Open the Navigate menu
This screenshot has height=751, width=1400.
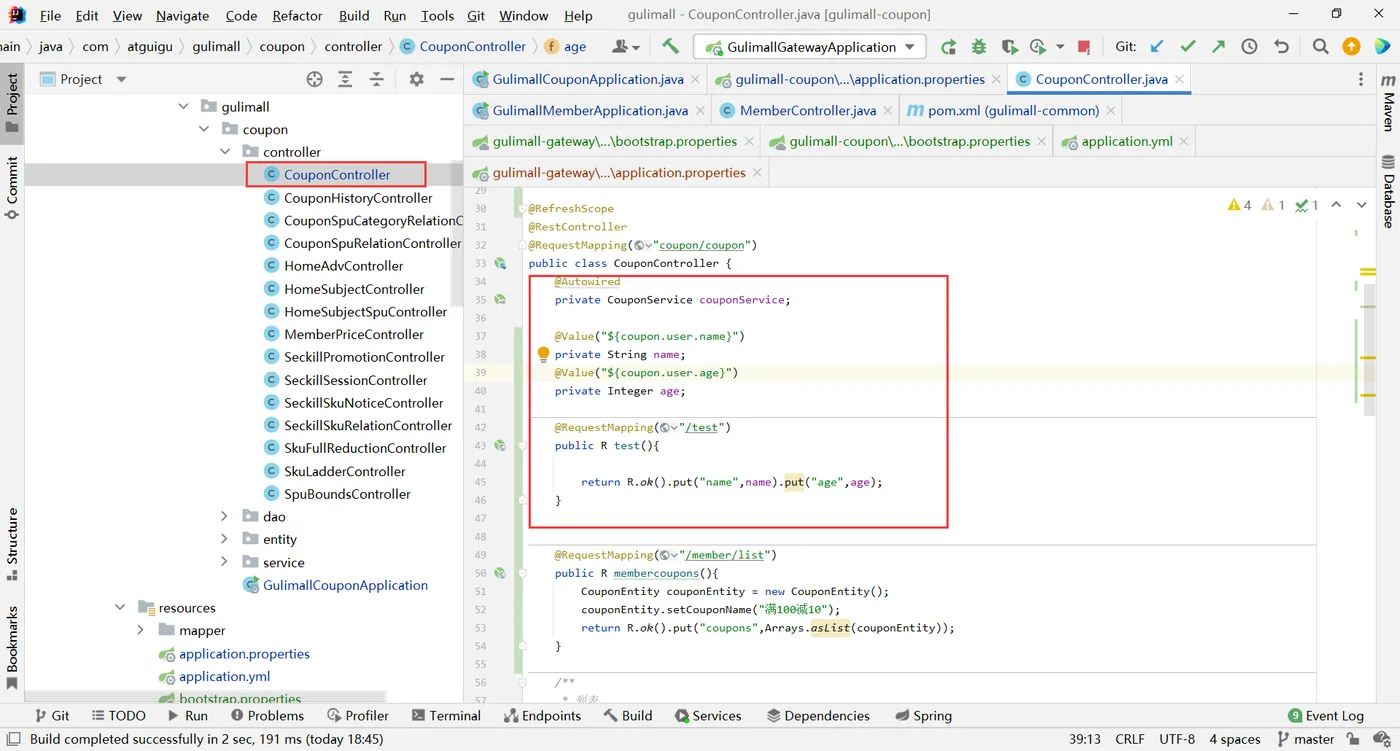(x=182, y=15)
